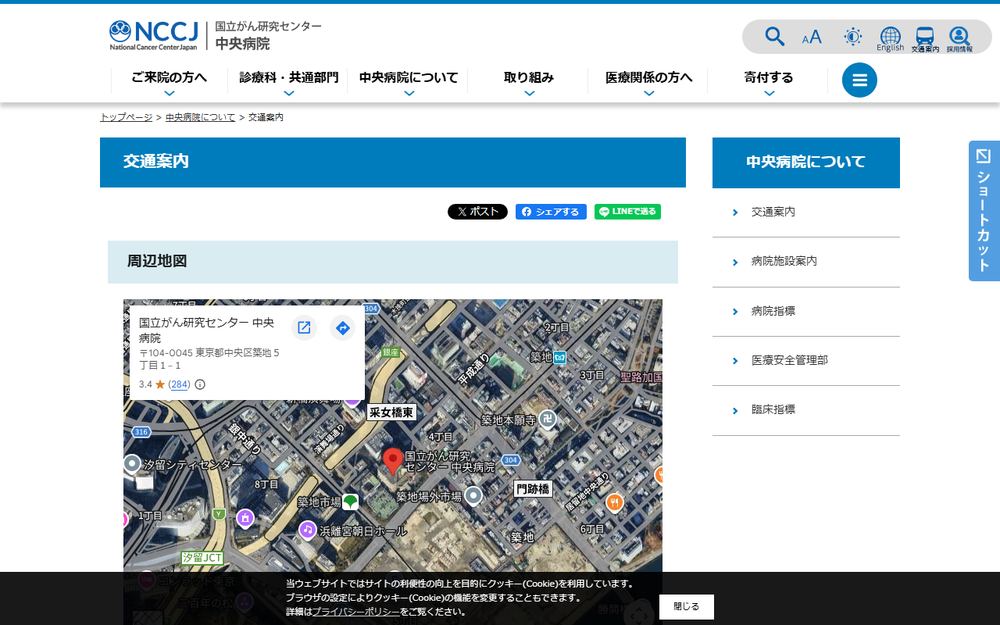The height and width of the screenshot is (625, 1000).
Task: Send via LINEで送る button
Action: (628, 212)
